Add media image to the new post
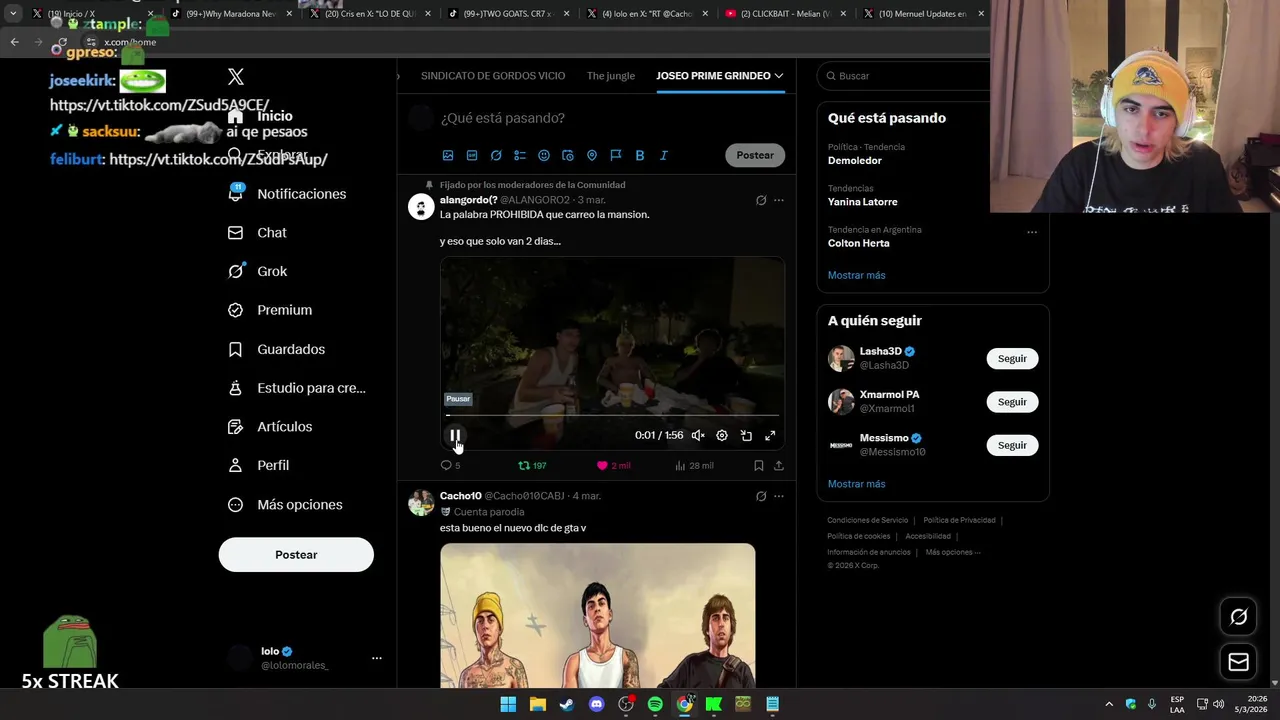The height and width of the screenshot is (720, 1280). tap(448, 155)
